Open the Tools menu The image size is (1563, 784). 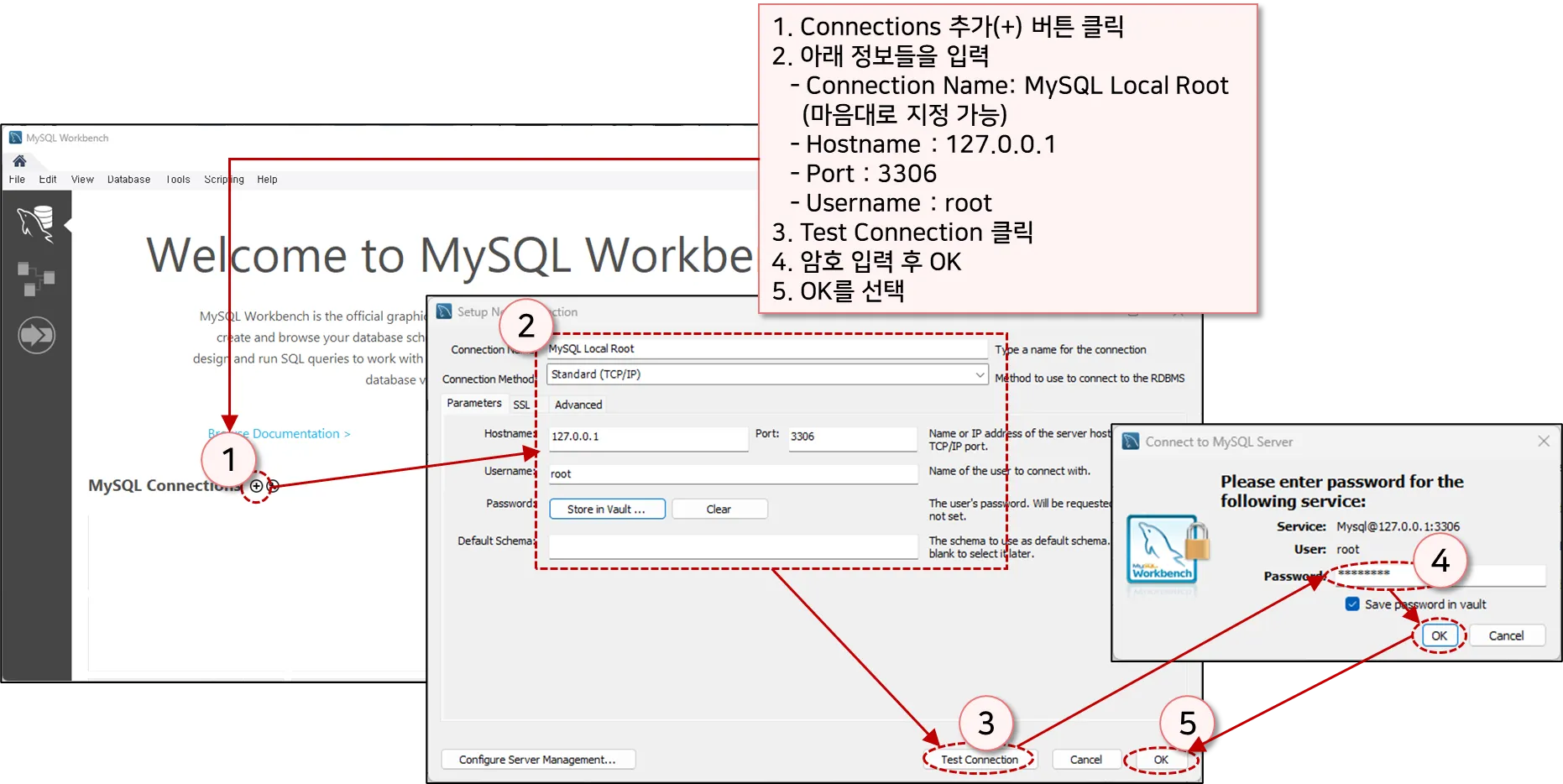[178, 180]
